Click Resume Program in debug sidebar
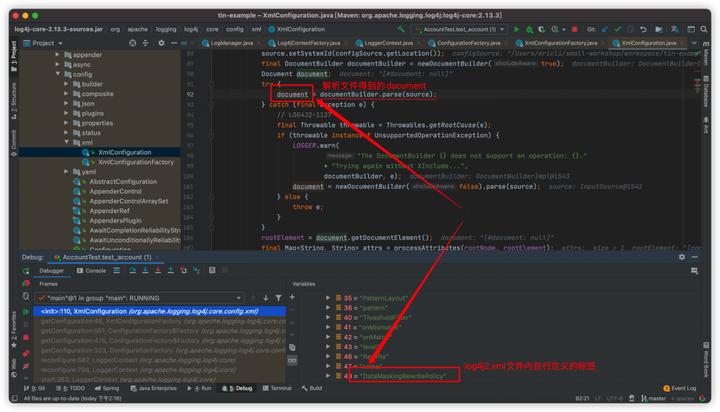The height and width of the screenshot is (412, 720). point(26,311)
